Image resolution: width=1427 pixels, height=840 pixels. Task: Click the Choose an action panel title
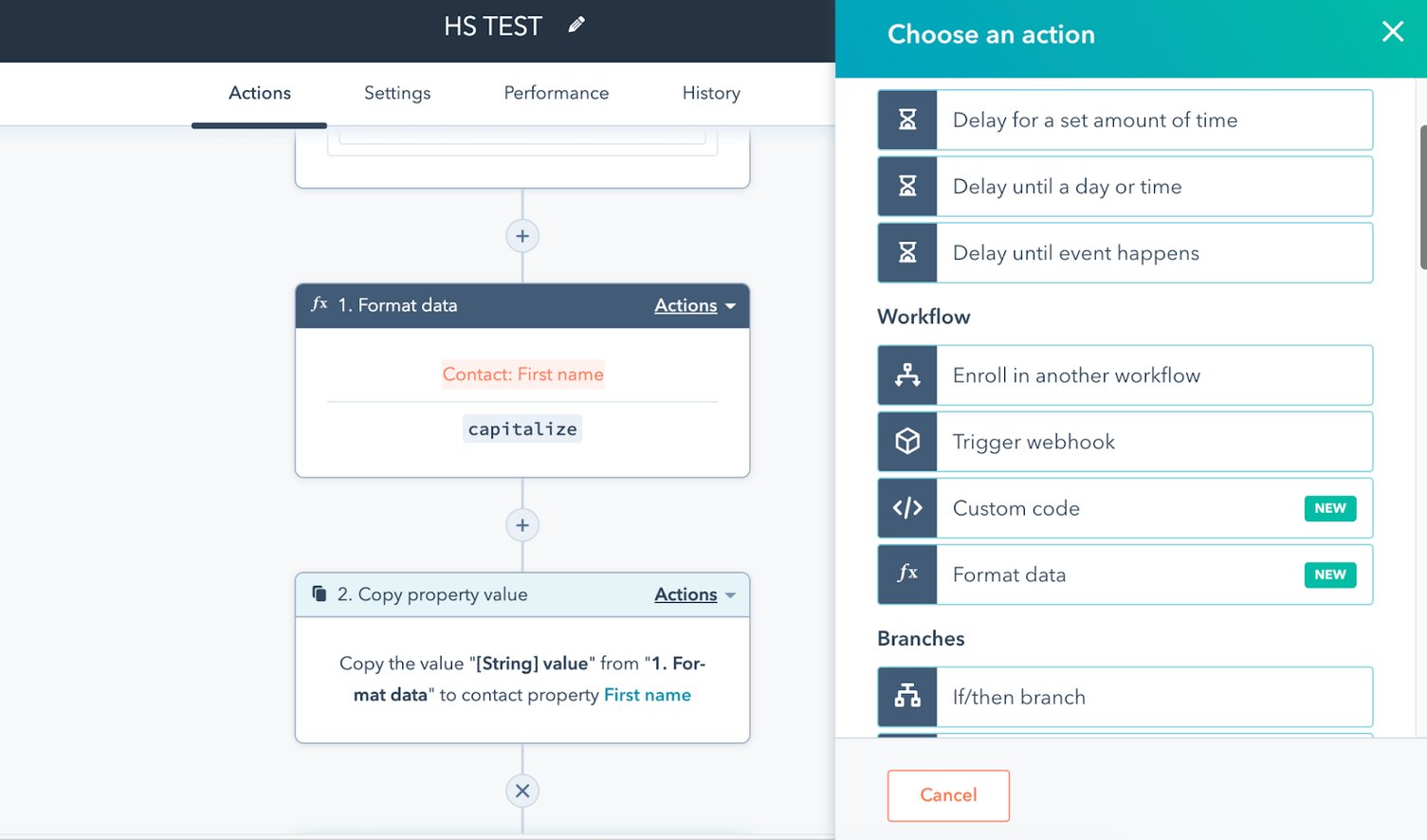click(991, 34)
